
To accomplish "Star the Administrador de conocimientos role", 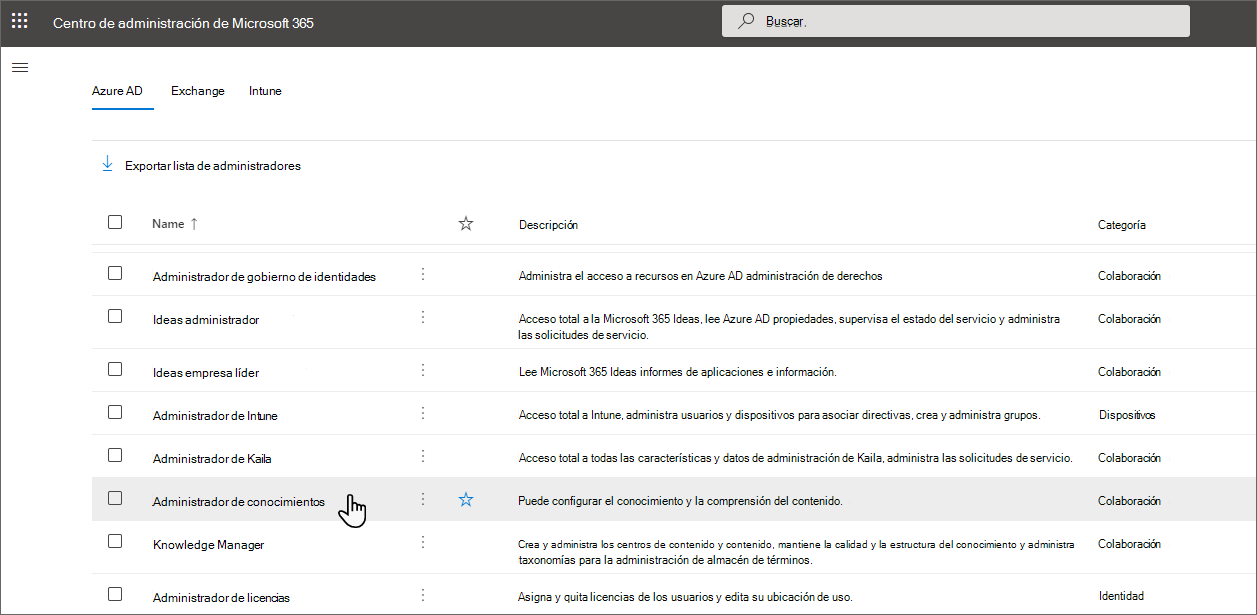I will click(465, 499).
